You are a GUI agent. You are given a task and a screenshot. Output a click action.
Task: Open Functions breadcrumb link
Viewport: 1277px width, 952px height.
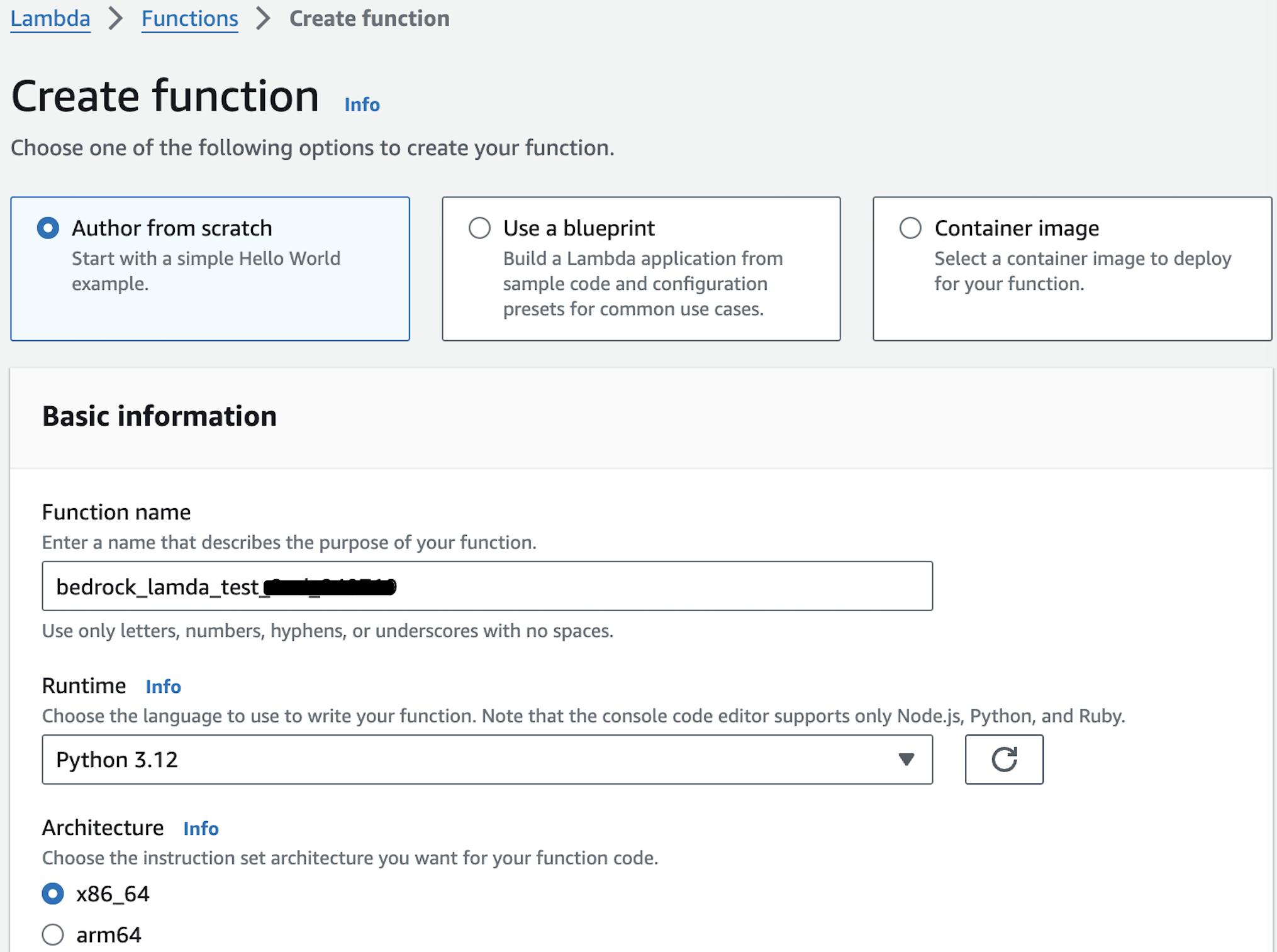click(x=189, y=18)
